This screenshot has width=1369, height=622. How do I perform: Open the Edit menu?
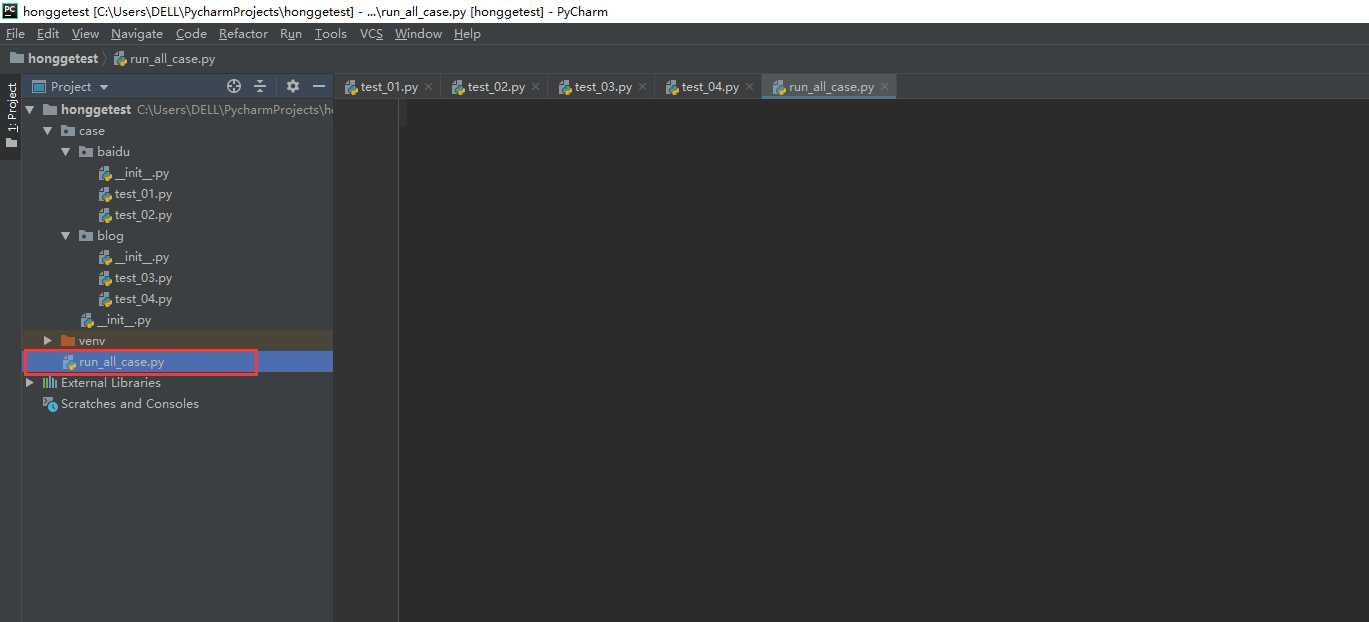(x=48, y=34)
